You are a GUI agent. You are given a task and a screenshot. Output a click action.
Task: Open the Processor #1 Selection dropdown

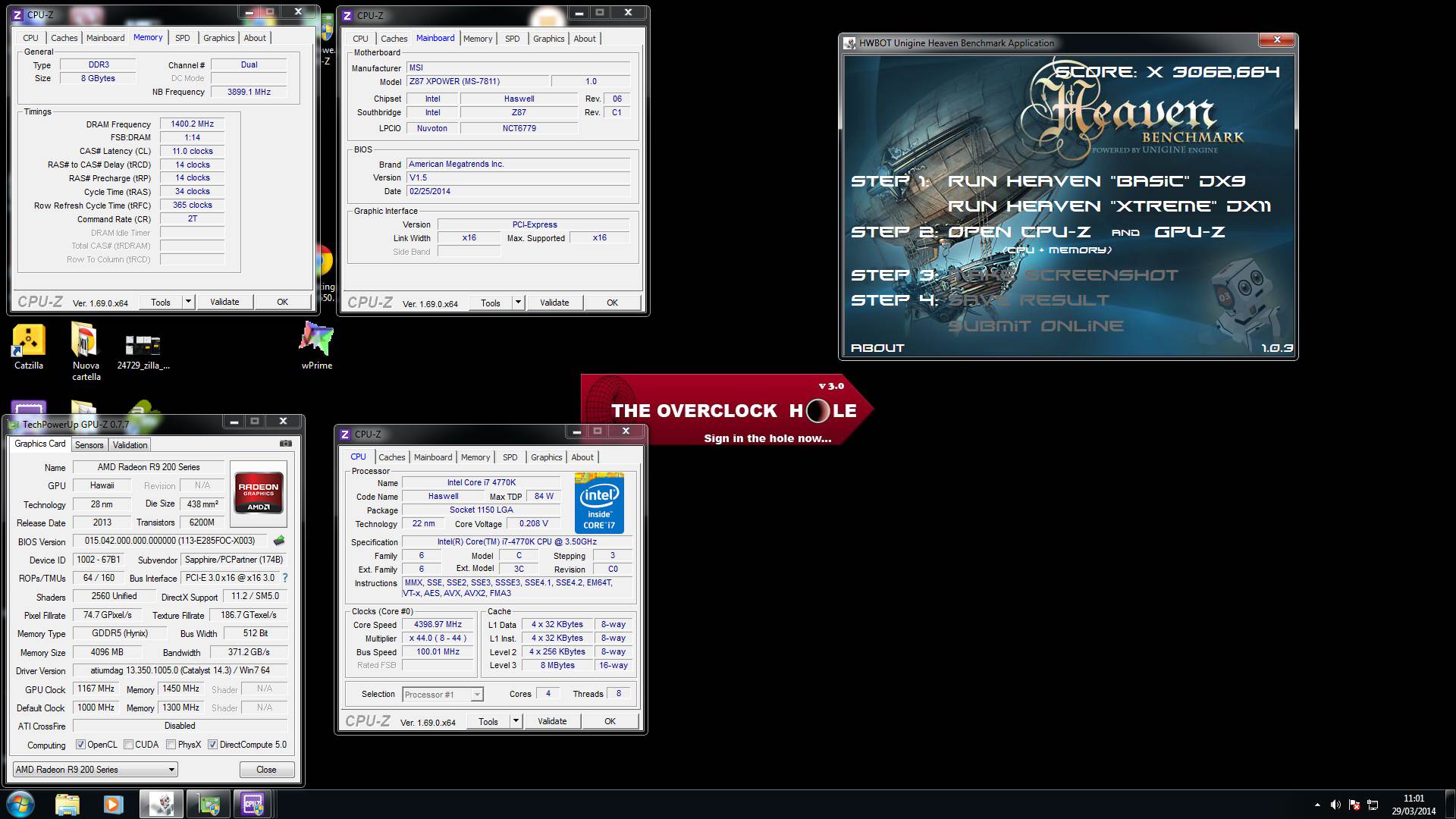pos(443,694)
